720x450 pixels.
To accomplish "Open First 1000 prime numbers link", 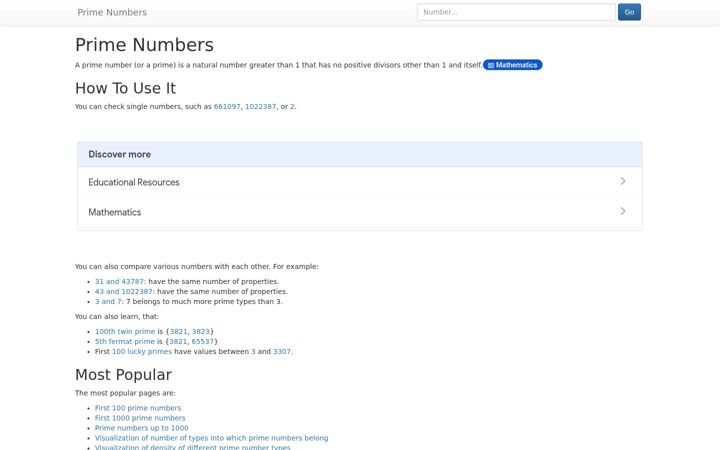I will tap(140, 418).
